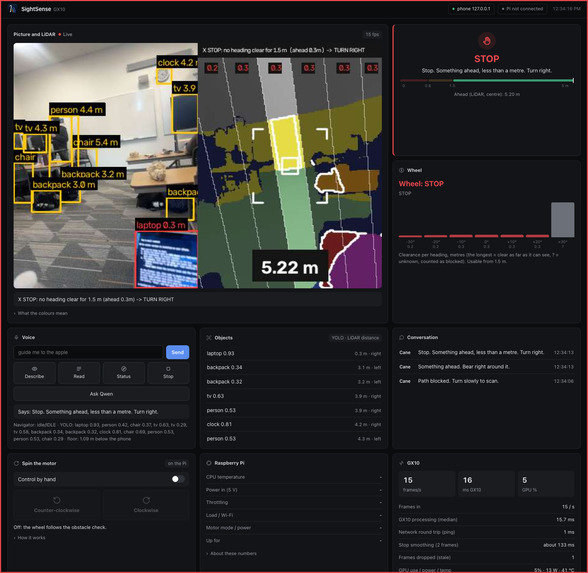Click the tall grey wheel clearance bar
Screen dimensions: 588x573
pos(562,220)
